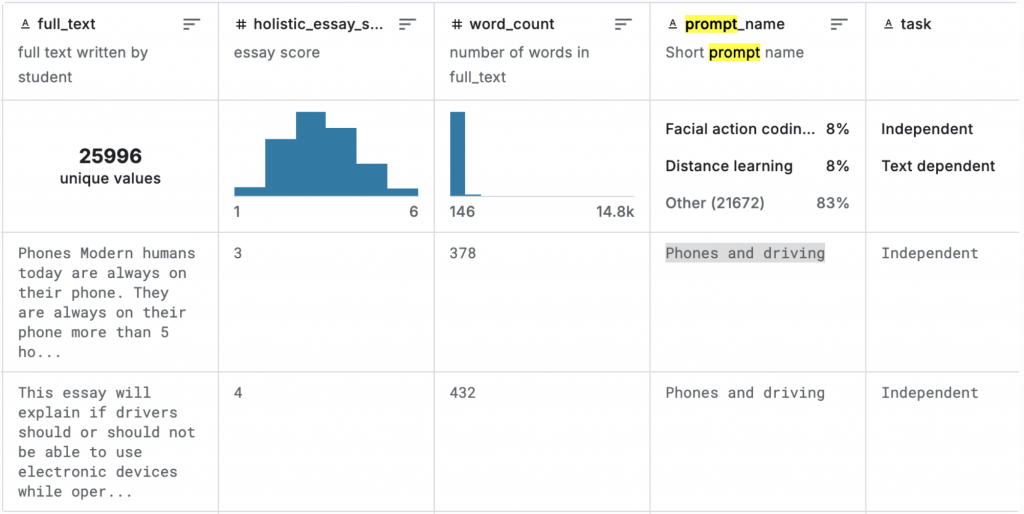Click sort icon in prompt_name column

(840, 24)
